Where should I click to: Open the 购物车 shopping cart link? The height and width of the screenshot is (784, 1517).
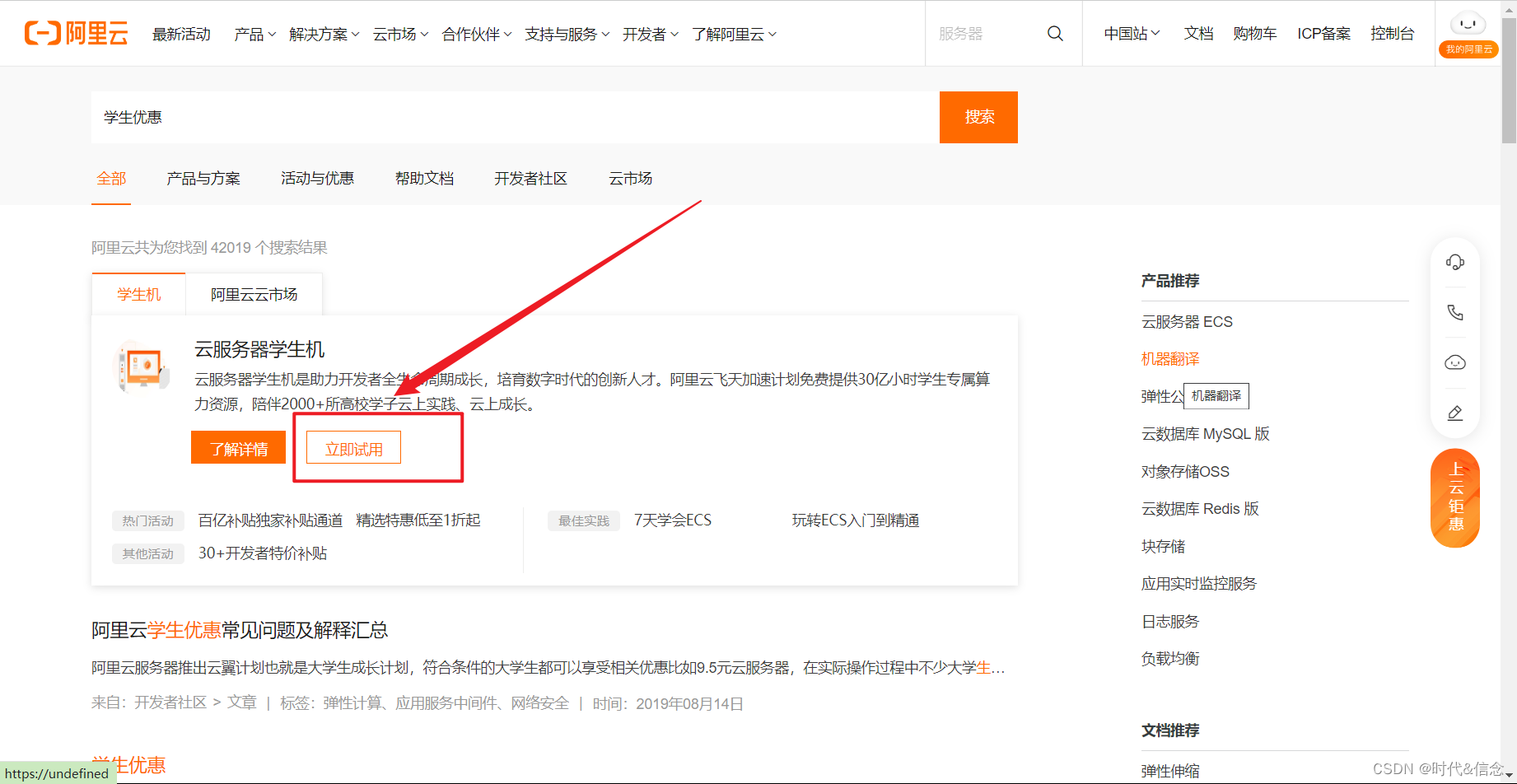[x=1254, y=34]
